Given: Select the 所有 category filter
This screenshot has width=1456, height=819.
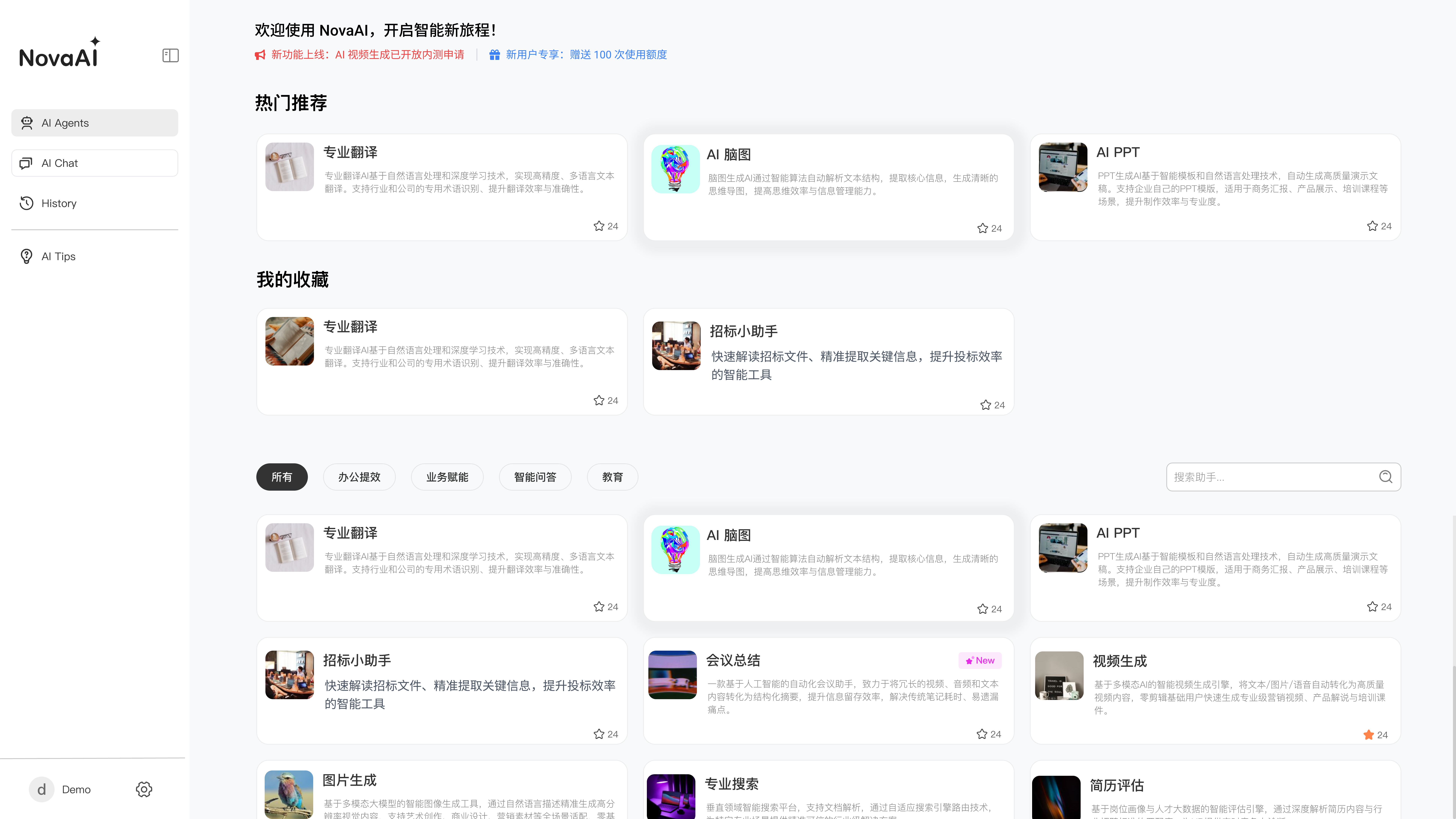Looking at the screenshot, I should click(282, 477).
